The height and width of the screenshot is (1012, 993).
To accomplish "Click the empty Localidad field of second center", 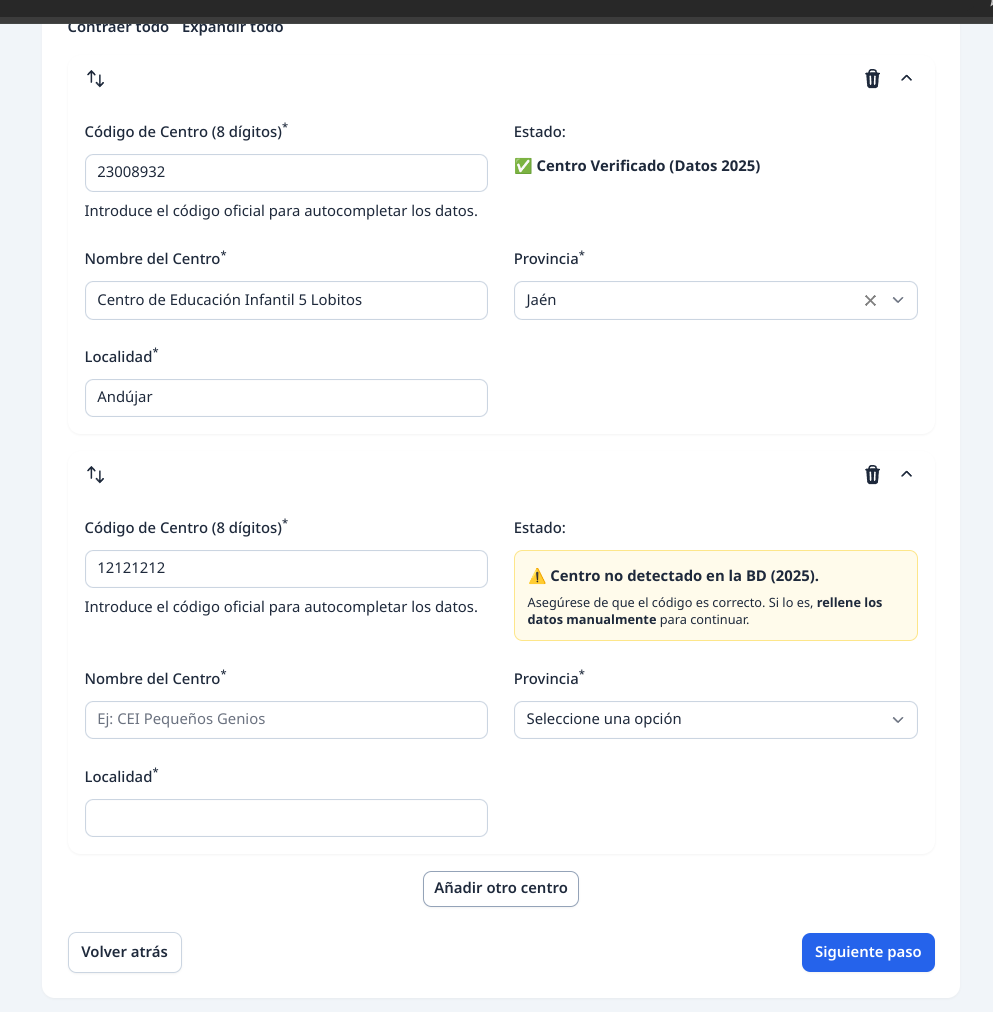I will tap(286, 818).
